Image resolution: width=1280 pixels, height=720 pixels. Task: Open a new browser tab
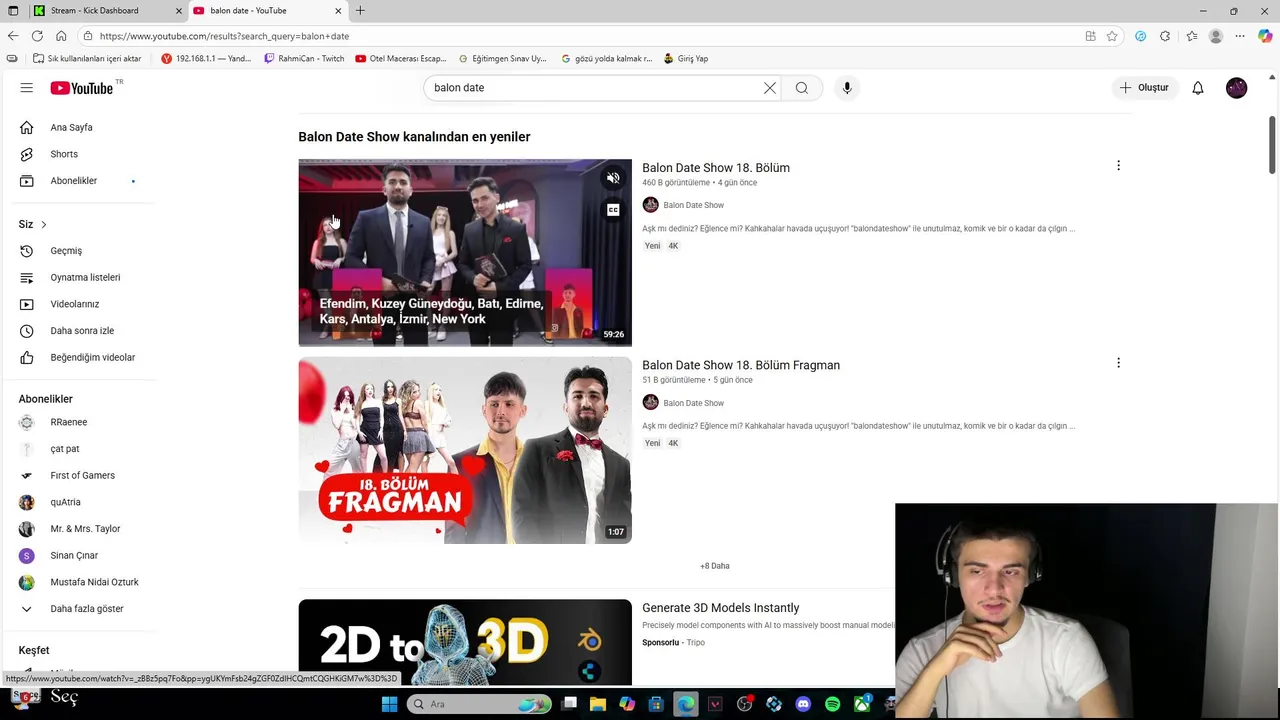click(x=360, y=11)
